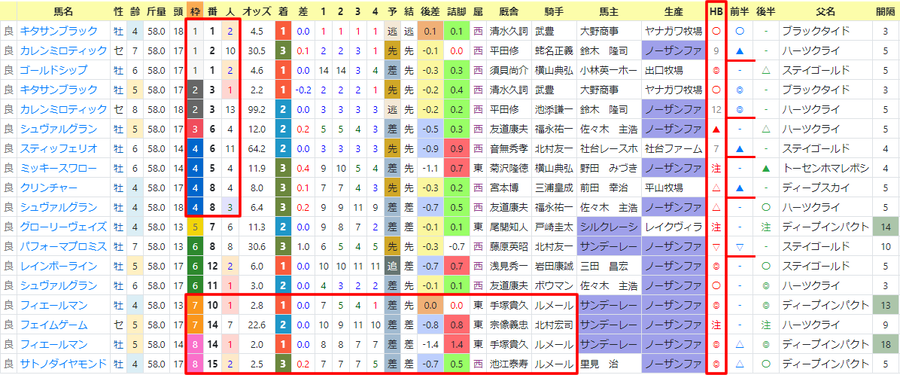The width and height of the screenshot is (900, 375).
Task: Click jockey name 戸崎圭太
Action: [553, 227]
